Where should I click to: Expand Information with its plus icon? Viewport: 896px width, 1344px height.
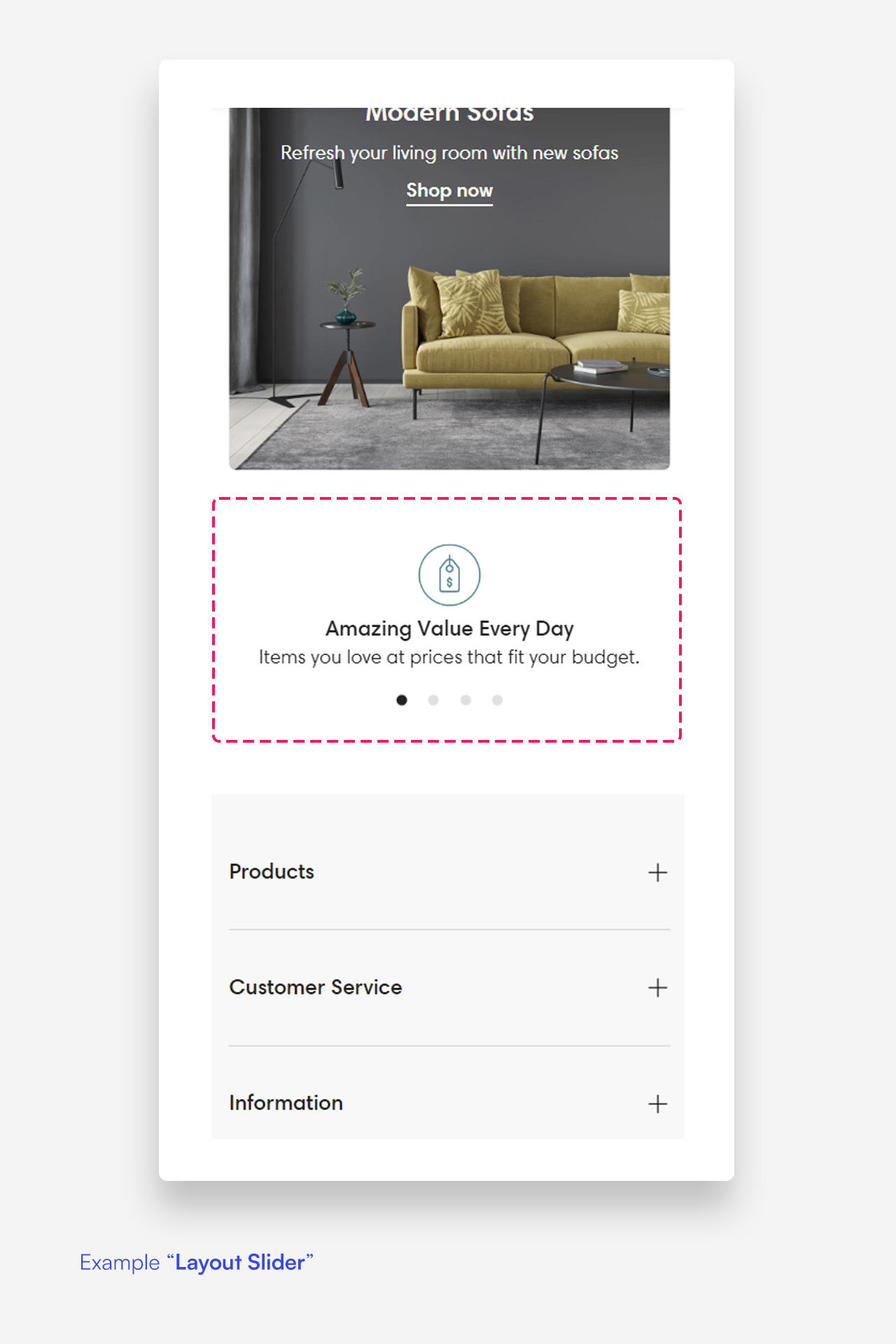[x=657, y=1104]
